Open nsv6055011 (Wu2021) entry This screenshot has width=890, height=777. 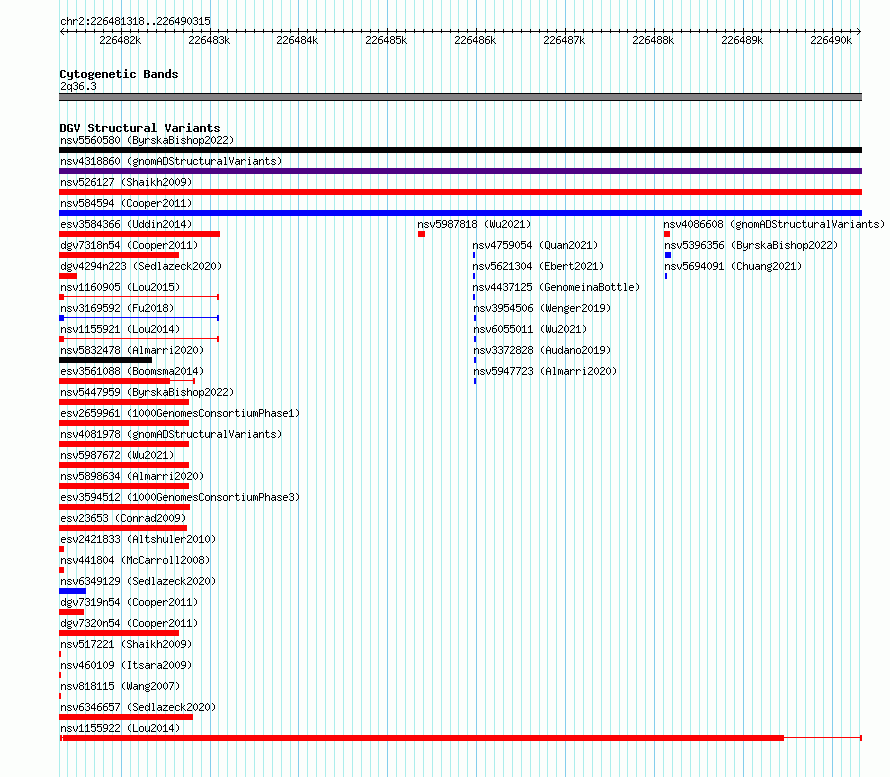click(x=530, y=329)
